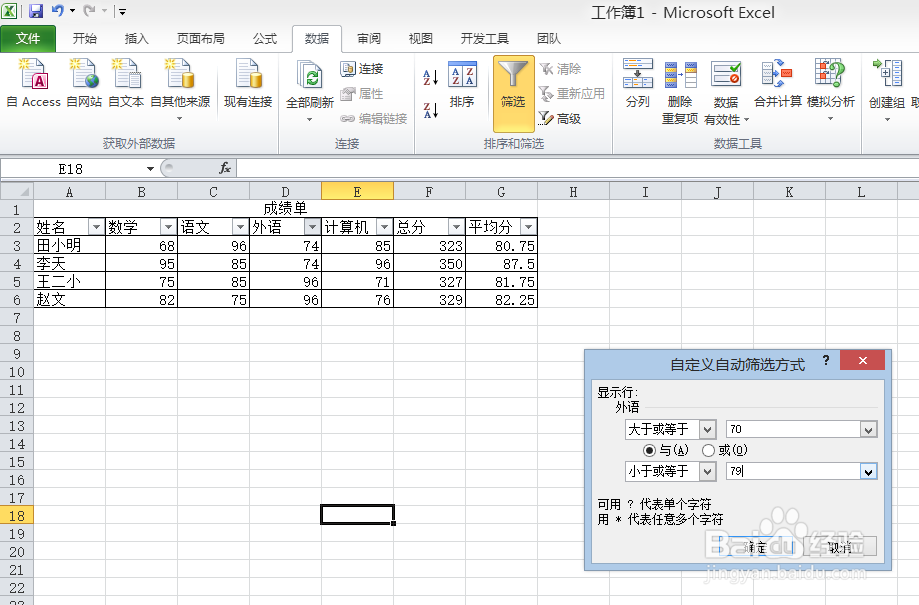Expand value list next to 70
This screenshot has height=605, width=919.
[x=869, y=430]
